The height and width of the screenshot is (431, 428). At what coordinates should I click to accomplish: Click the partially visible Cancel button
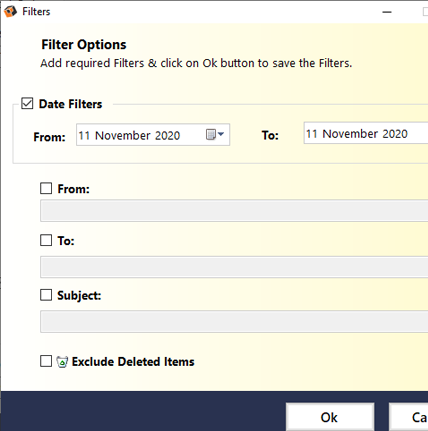tap(409, 417)
